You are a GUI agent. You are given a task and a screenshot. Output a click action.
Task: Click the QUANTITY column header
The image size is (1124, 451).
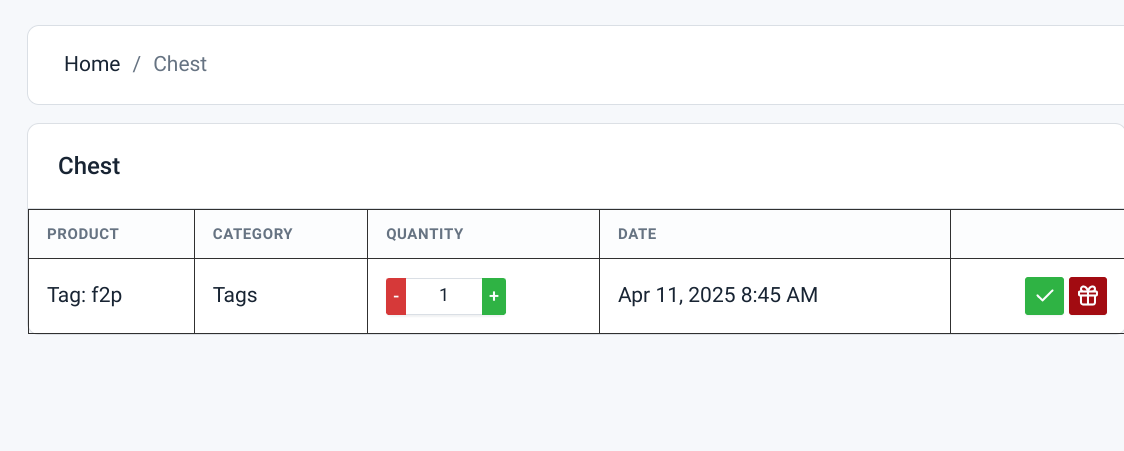425,234
